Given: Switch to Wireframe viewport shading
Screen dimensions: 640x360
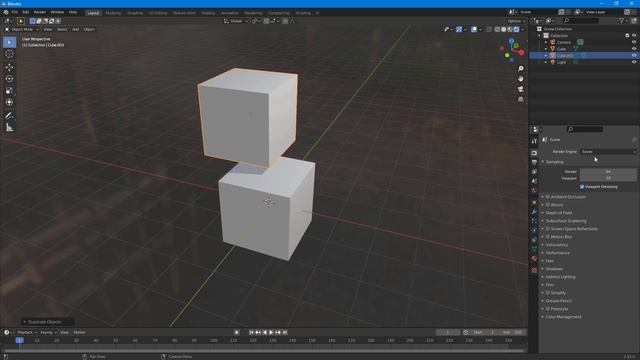Looking at the screenshot, I should click(497, 29).
